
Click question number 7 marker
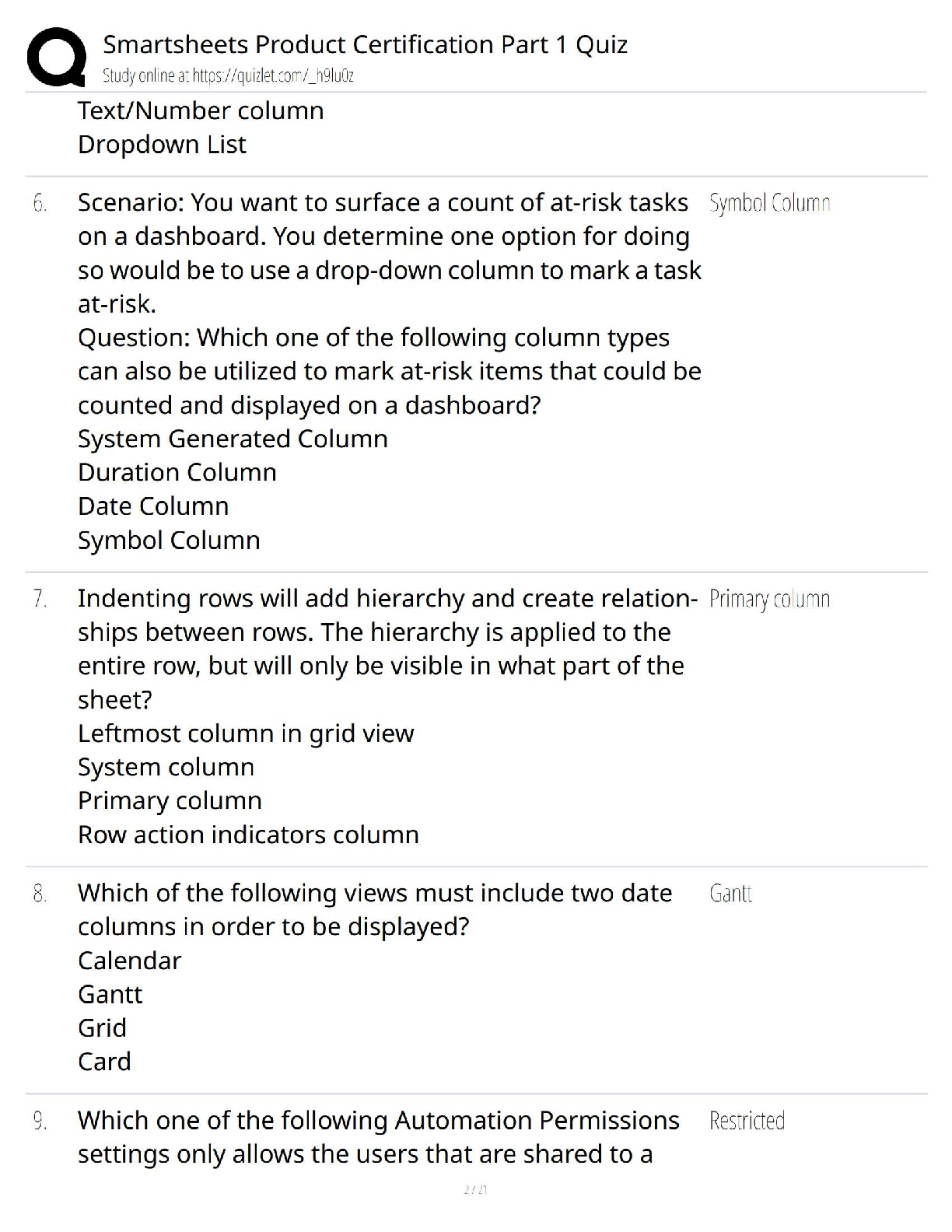(40, 600)
